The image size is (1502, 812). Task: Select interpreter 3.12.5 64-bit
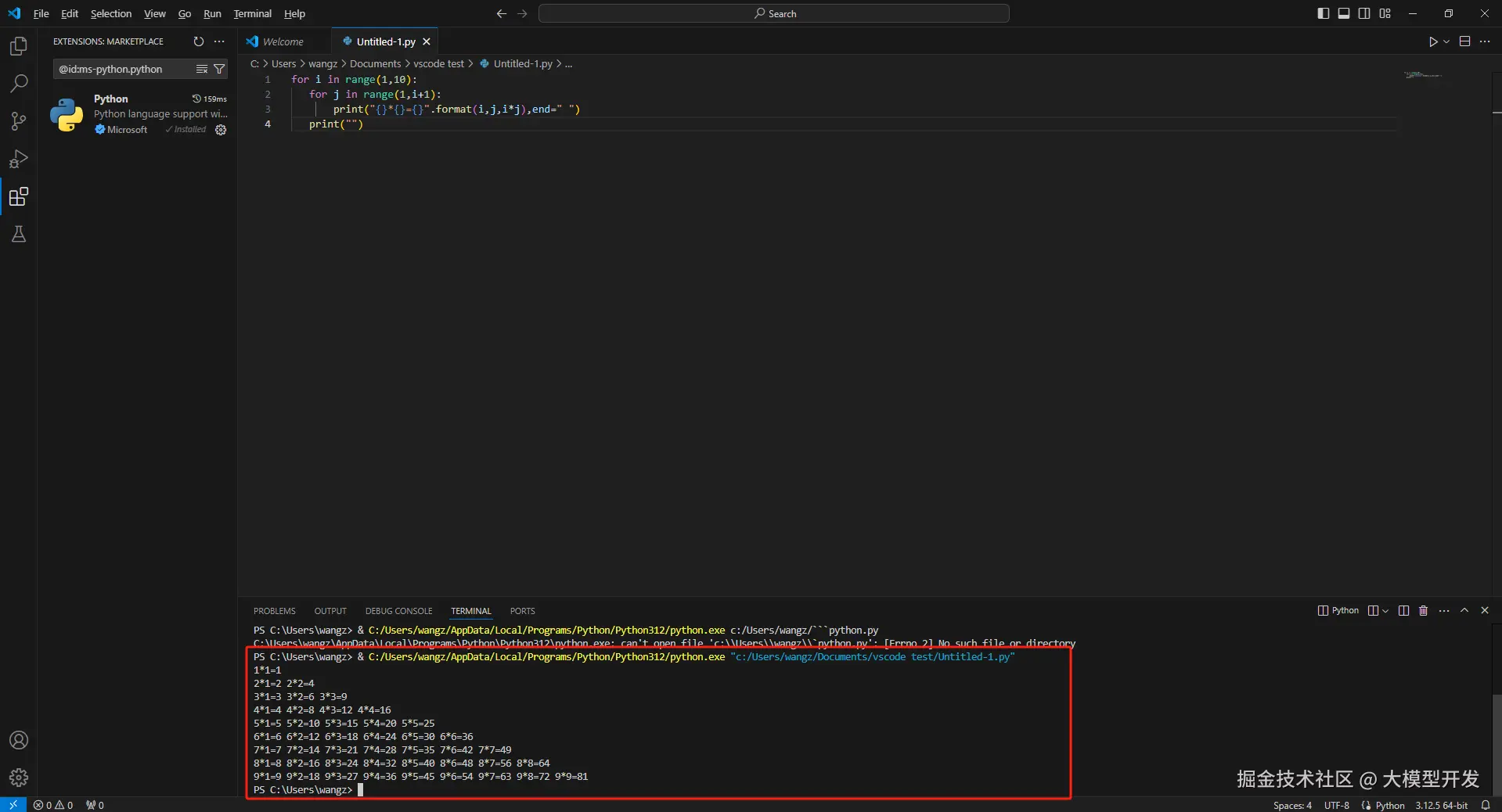tap(1441, 805)
